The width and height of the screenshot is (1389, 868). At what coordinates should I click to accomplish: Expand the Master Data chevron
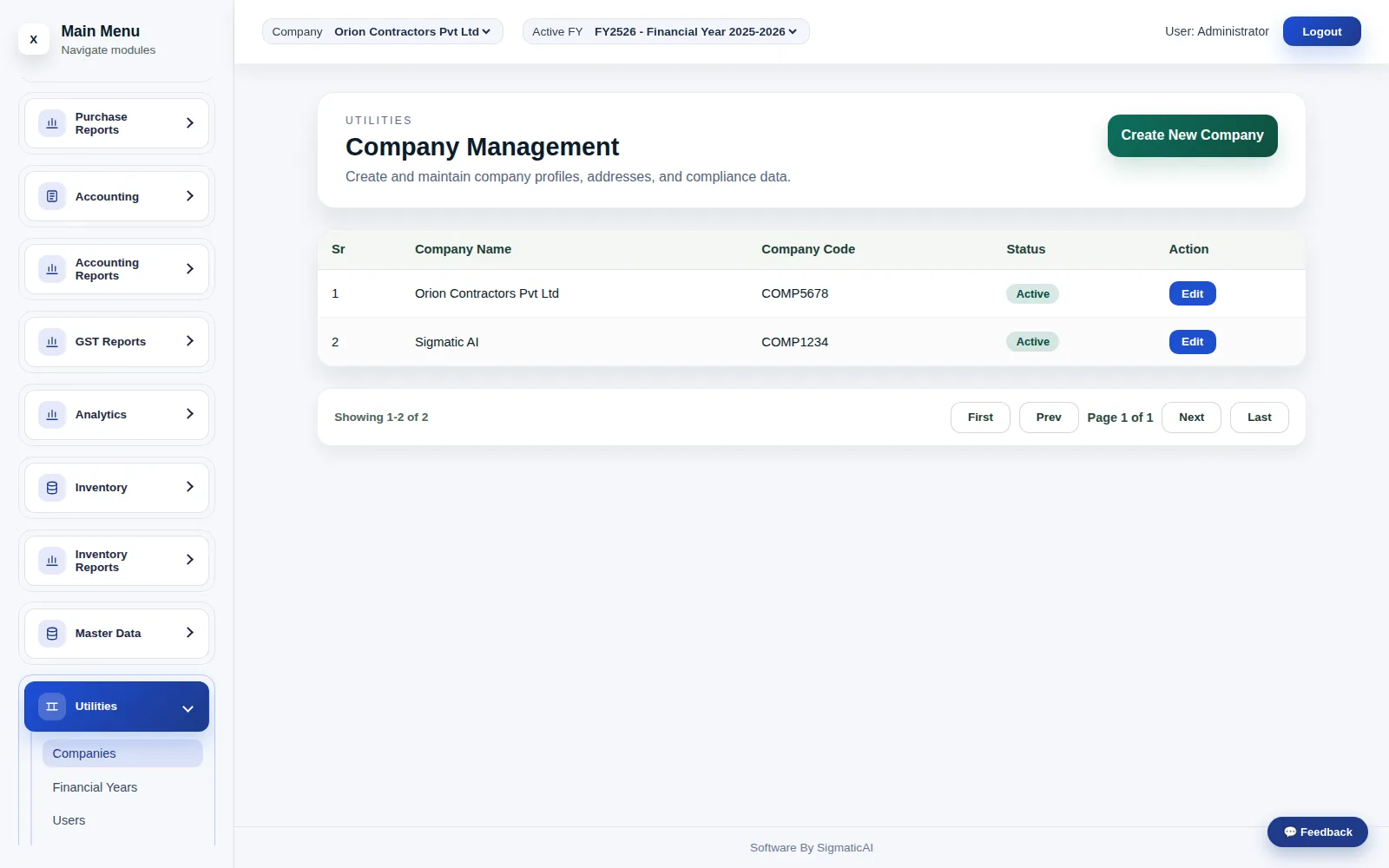coord(189,633)
